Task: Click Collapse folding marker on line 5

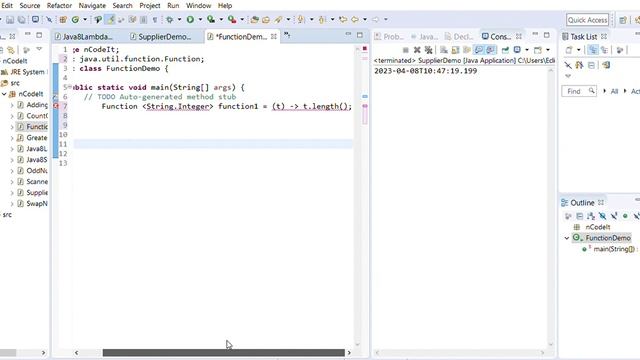Action: [70, 87]
